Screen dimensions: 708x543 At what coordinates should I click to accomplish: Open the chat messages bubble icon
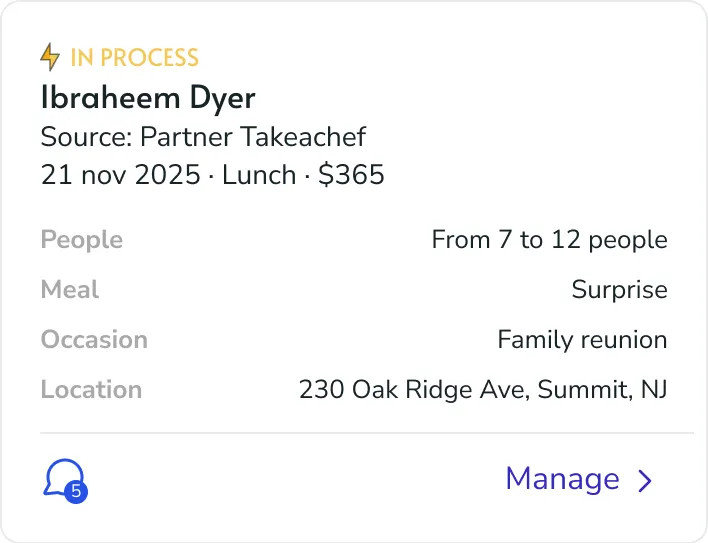[x=64, y=479]
